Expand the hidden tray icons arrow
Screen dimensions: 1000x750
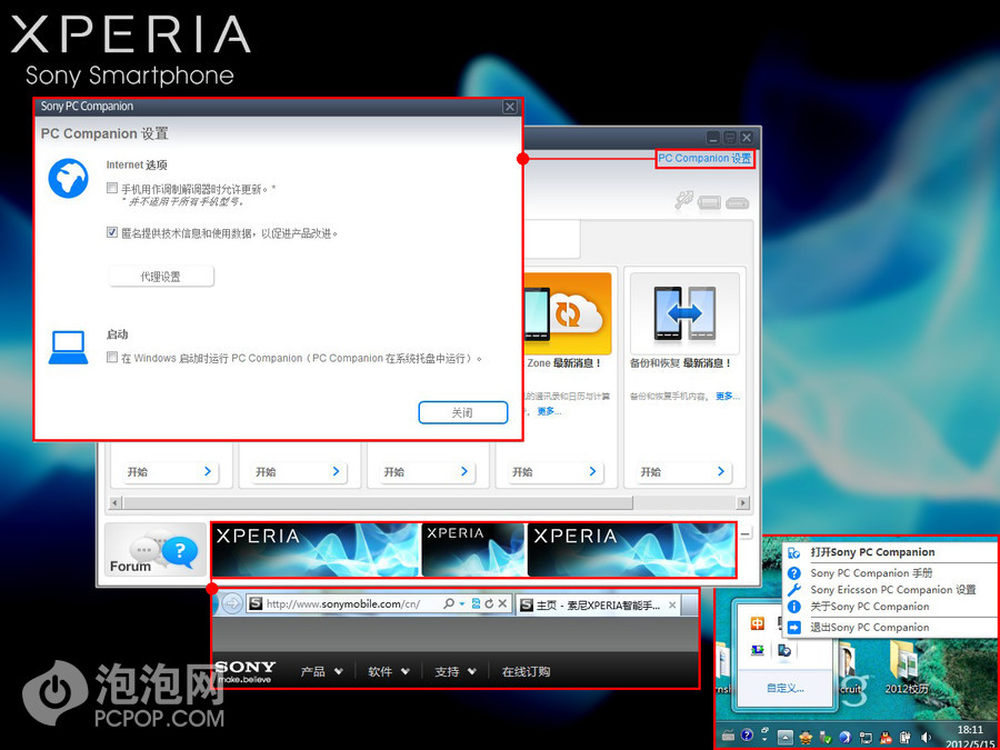786,737
